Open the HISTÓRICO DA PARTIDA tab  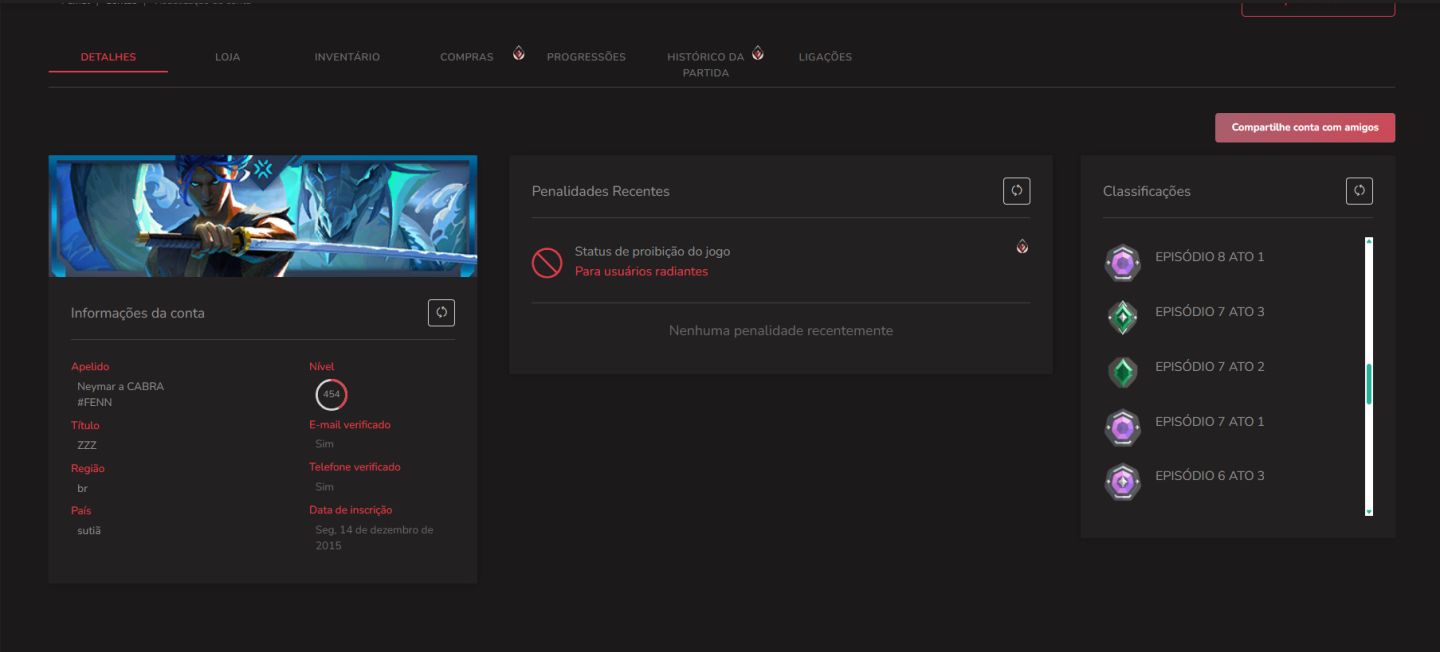(x=706, y=65)
